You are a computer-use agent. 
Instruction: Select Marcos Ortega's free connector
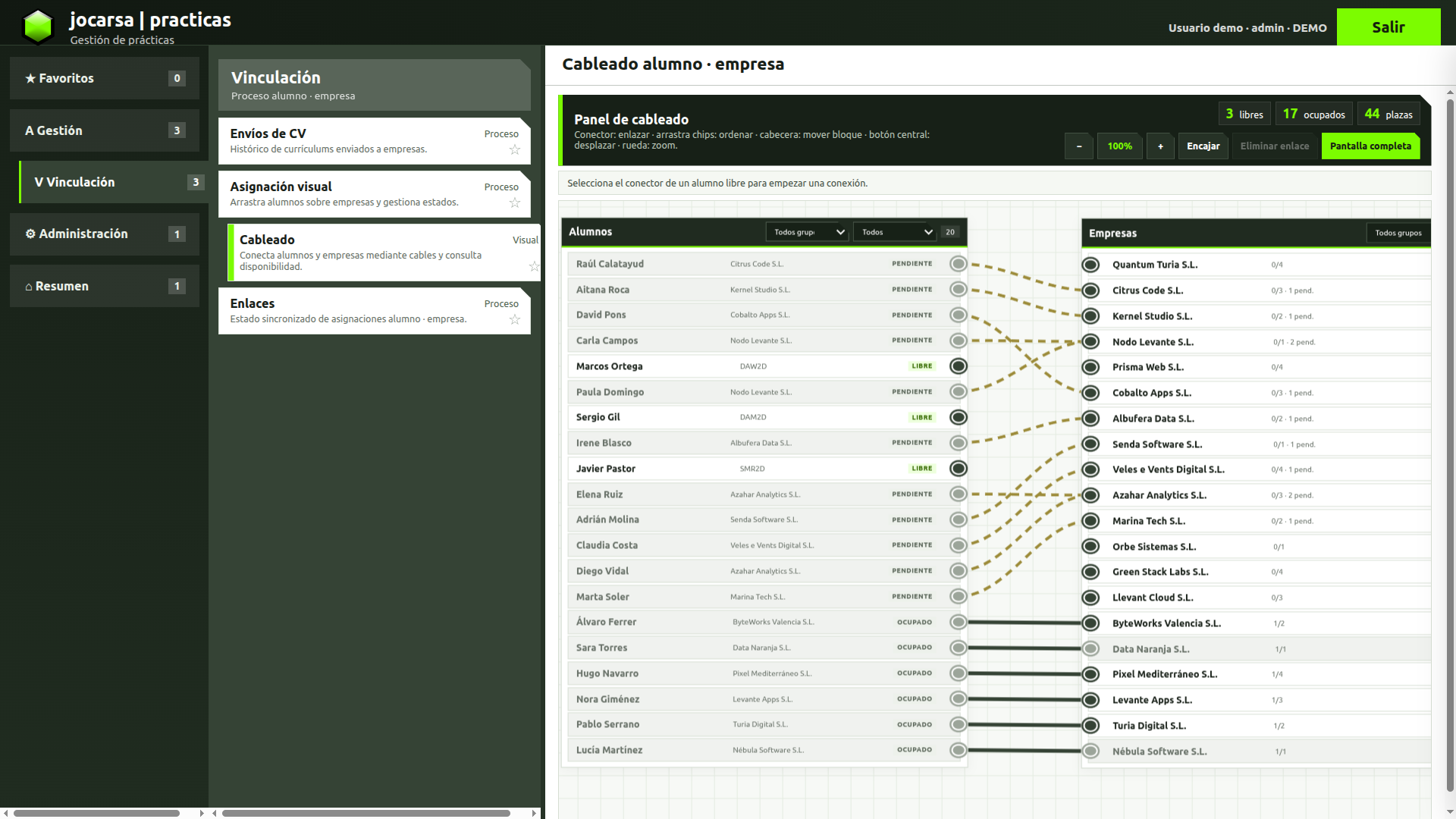(959, 366)
